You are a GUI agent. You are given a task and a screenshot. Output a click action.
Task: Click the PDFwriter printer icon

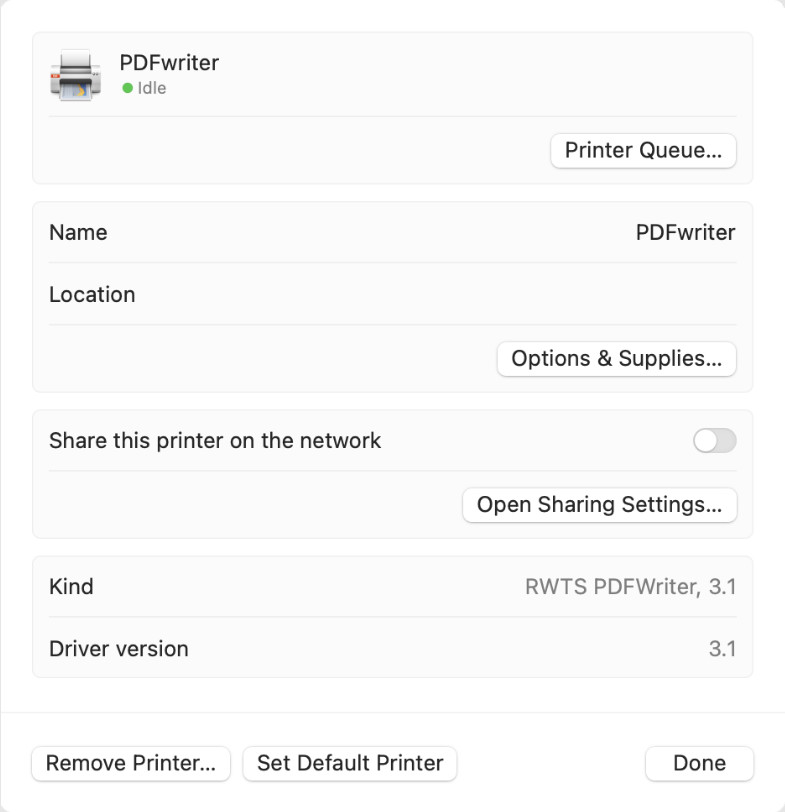point(76,76)
